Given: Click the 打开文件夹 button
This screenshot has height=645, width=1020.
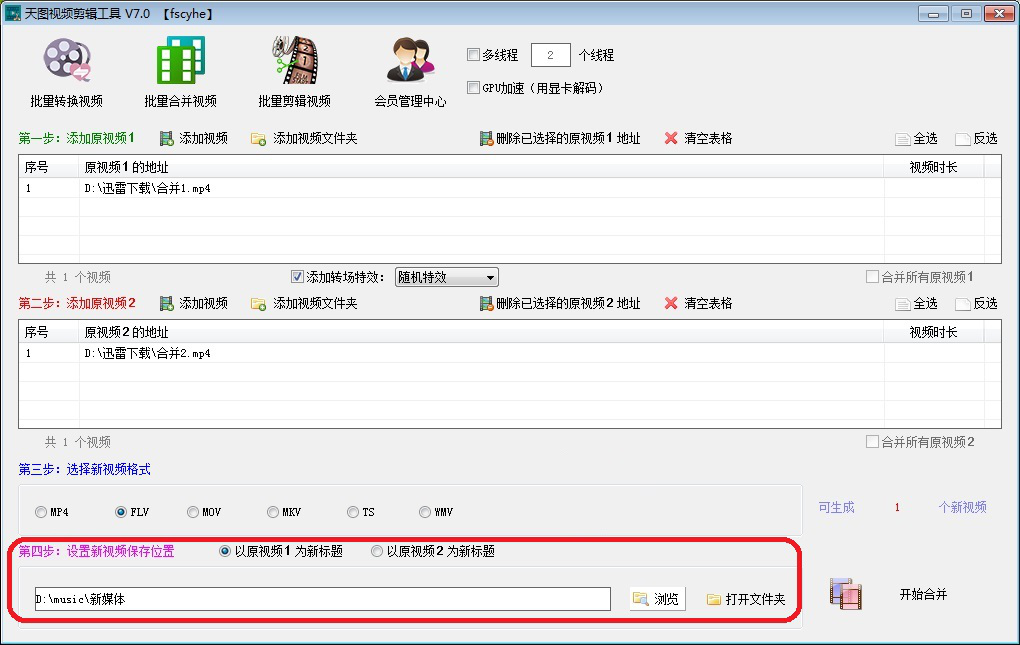Looking at the screenshot, I should point(746,599).
